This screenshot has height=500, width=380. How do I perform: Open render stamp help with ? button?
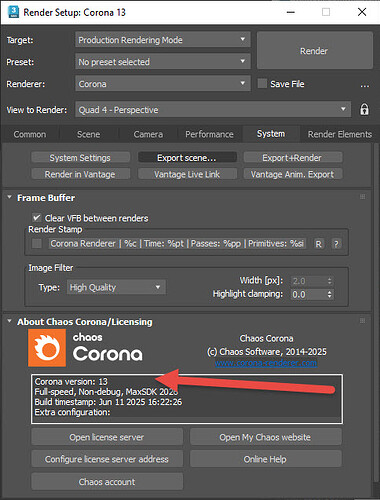(336, 244)
